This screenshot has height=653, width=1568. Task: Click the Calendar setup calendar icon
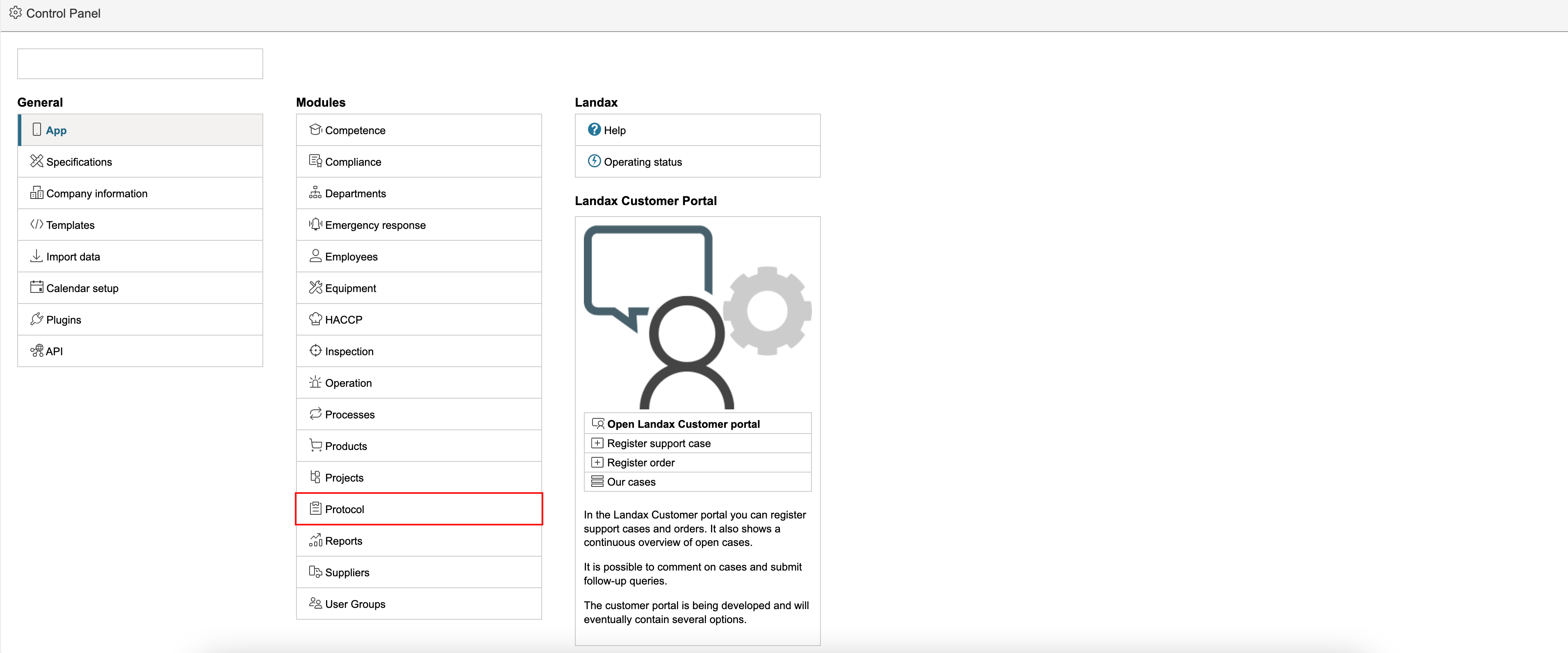36,288
